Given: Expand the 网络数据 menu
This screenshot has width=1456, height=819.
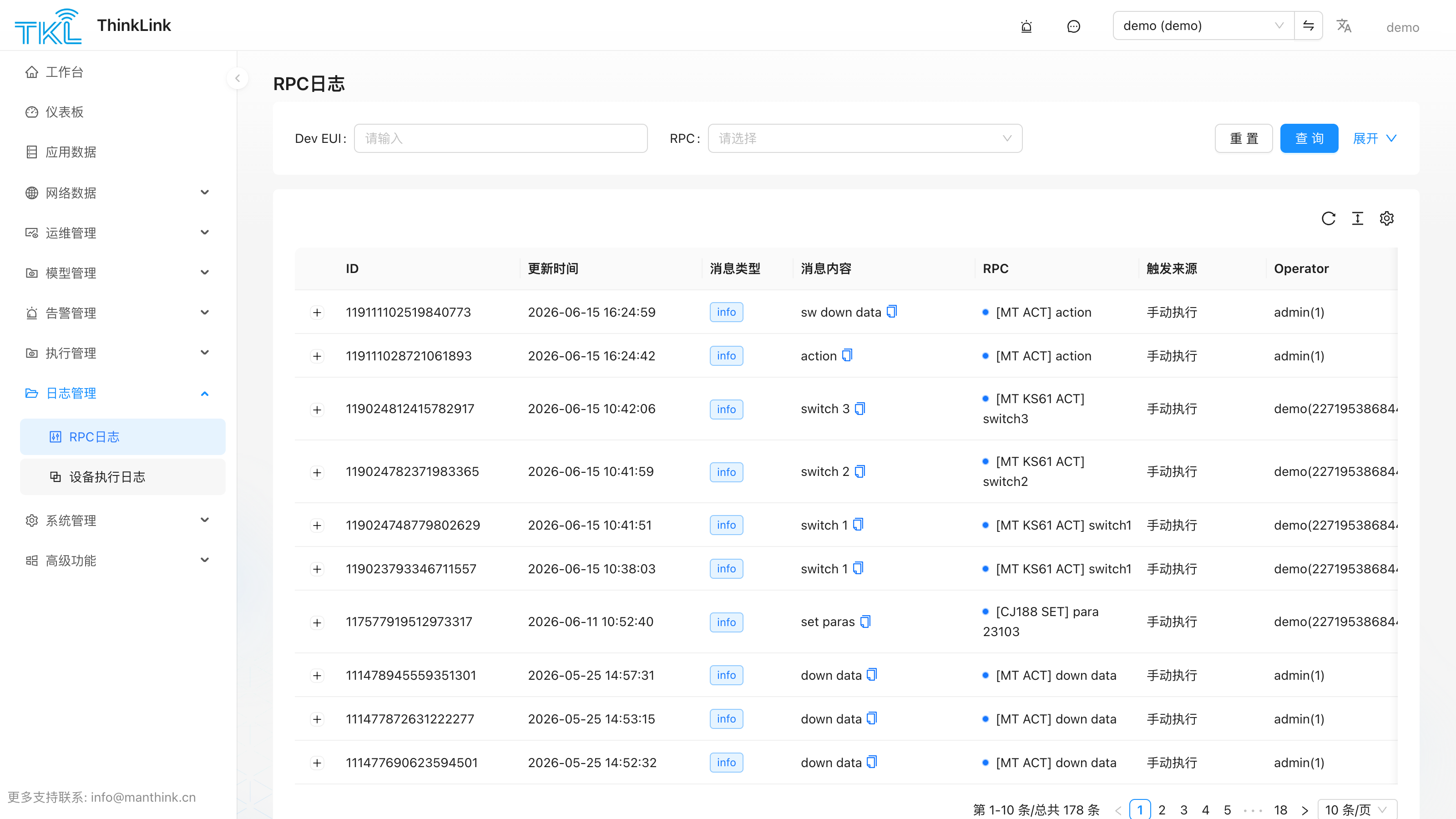Looking at the screenshot, I should click(x=117, y=193).
